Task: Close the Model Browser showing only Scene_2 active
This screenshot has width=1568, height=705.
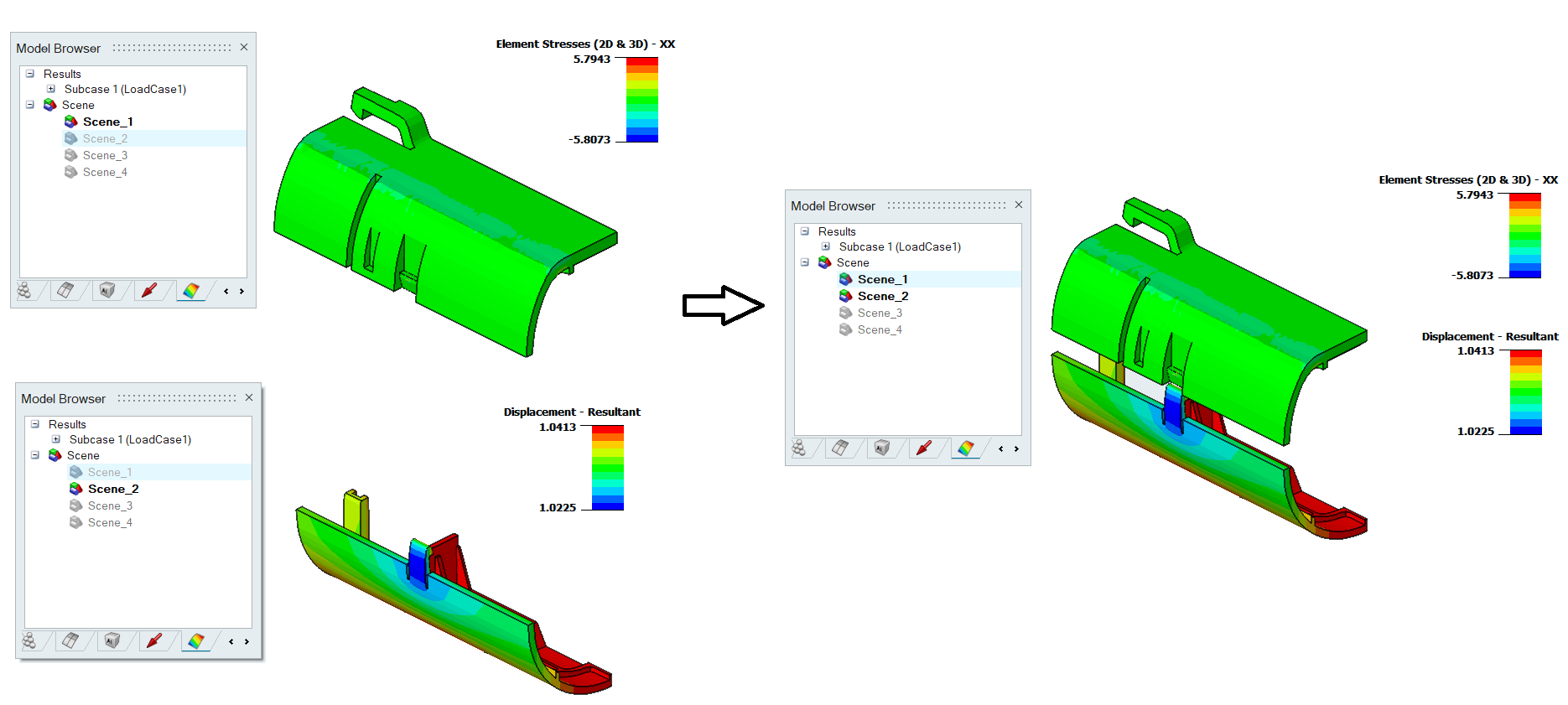Action: pyautogui.click(x=249, y=397)
